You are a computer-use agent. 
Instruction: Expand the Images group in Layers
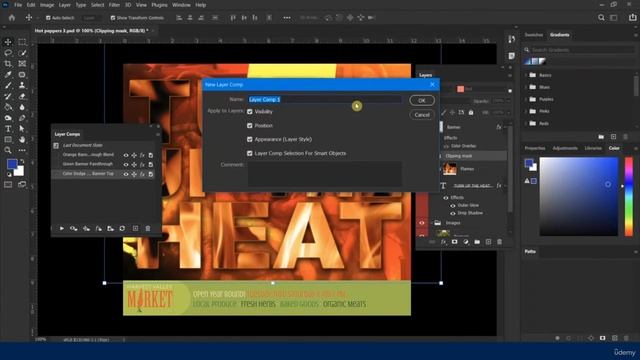431,223
